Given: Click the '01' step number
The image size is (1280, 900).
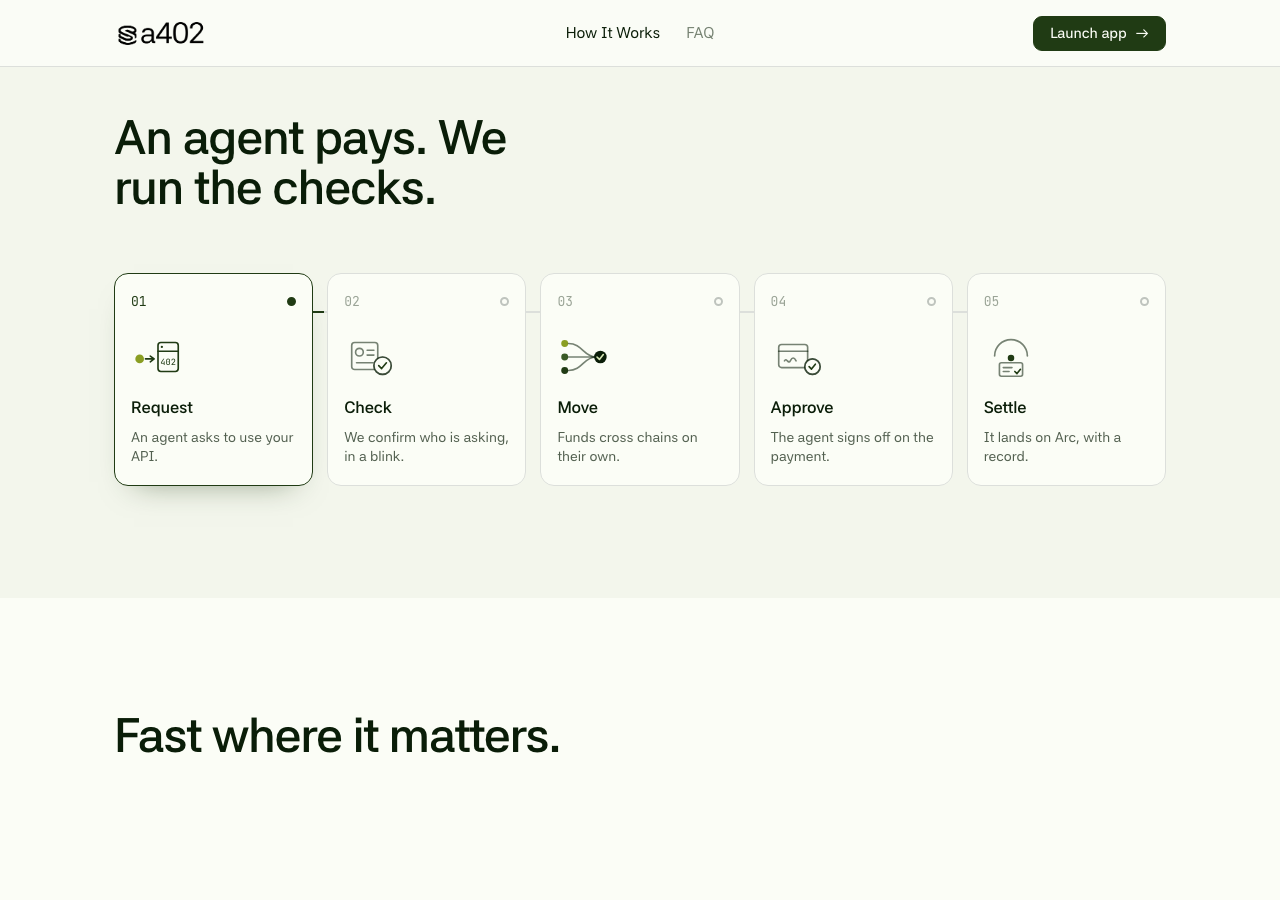Looking at the screenshot, I should 139,301.
